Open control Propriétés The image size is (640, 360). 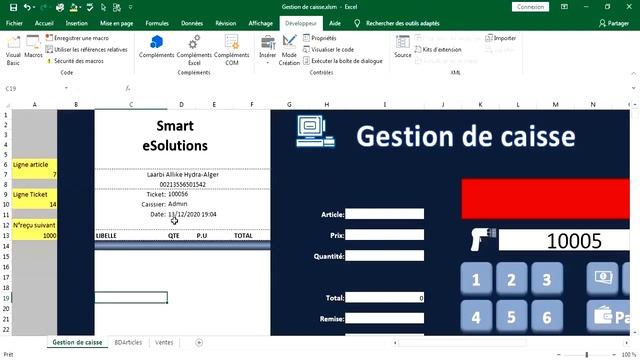pyautogui.click(x=320, y=38)
